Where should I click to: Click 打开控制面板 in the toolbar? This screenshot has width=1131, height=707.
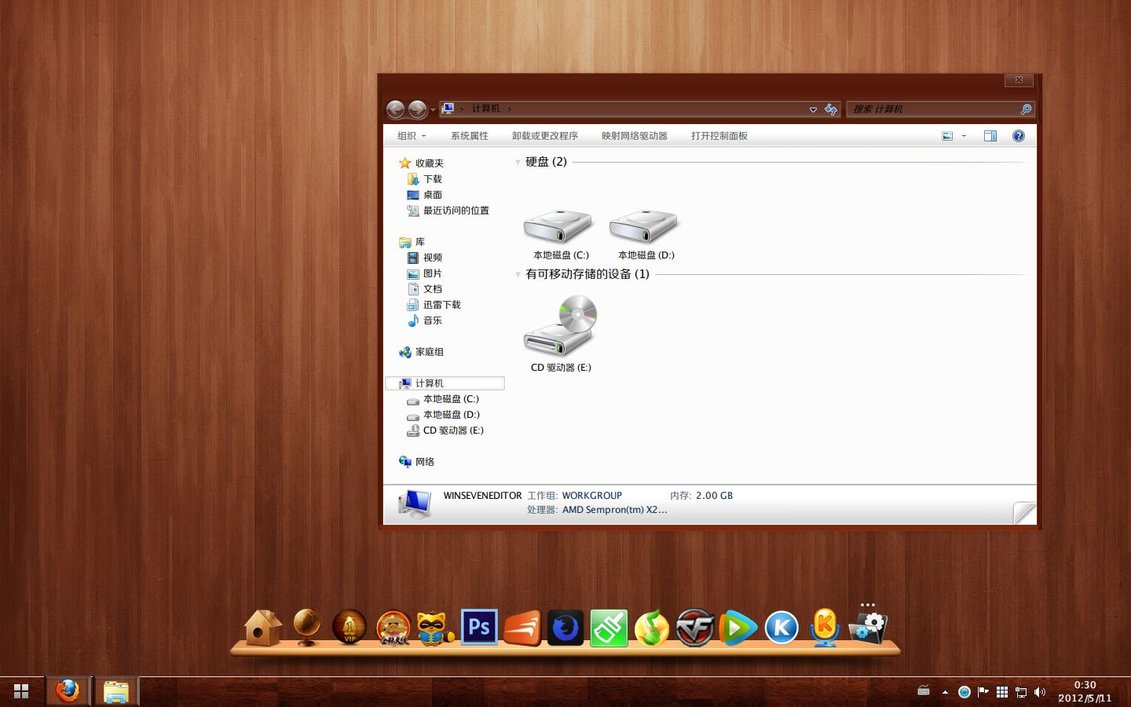[x=719, y=136]
